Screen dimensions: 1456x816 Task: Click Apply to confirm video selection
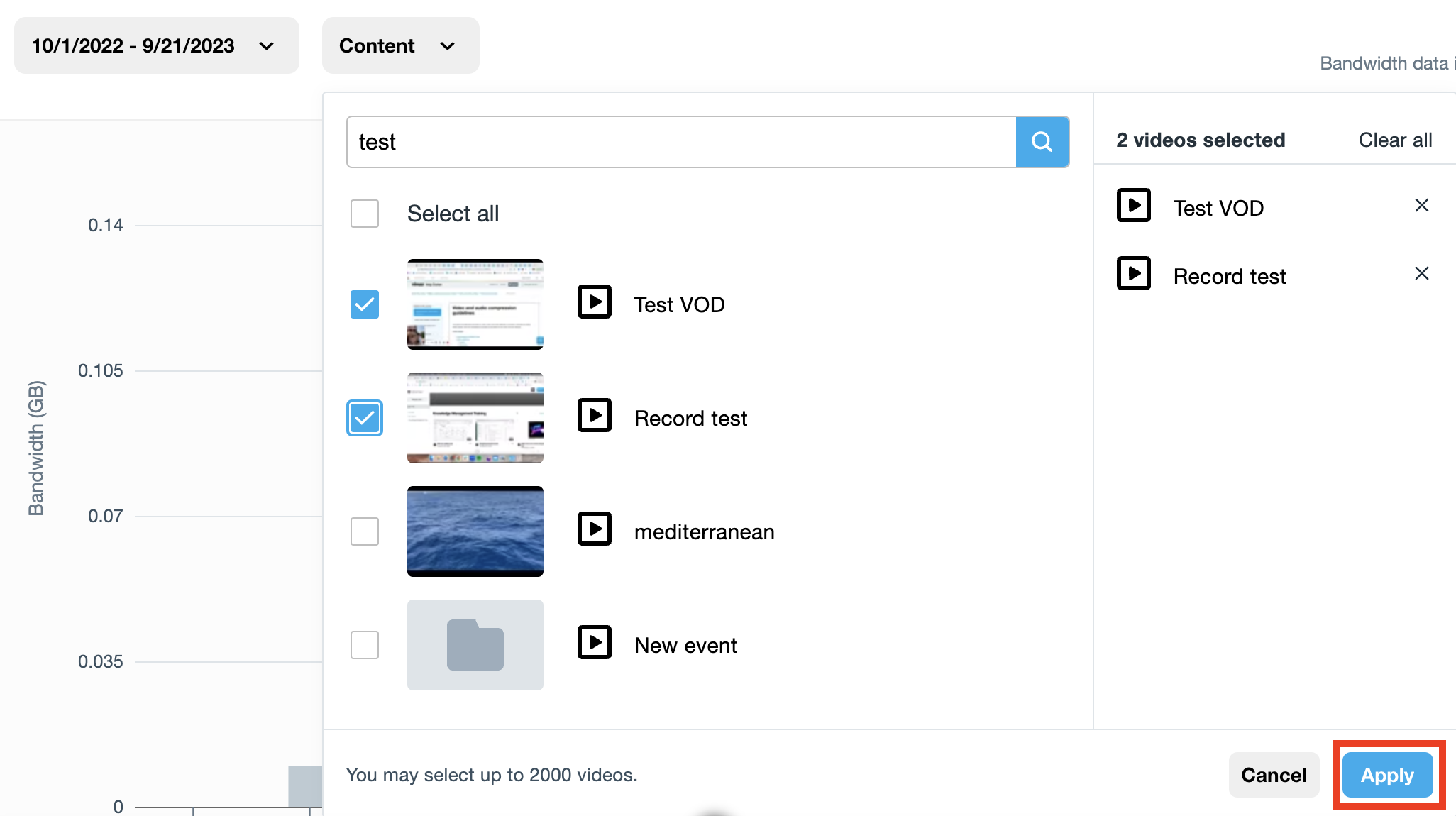point(1388,774)
